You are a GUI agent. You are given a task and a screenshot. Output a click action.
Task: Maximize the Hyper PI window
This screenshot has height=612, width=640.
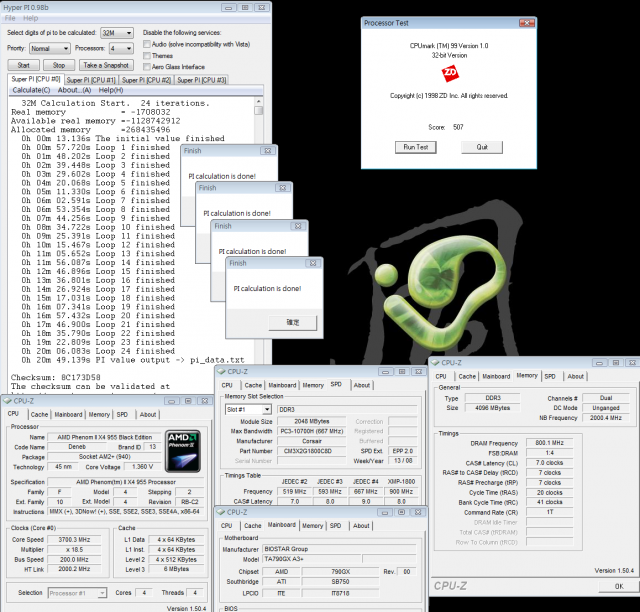(x=245, y=7)
